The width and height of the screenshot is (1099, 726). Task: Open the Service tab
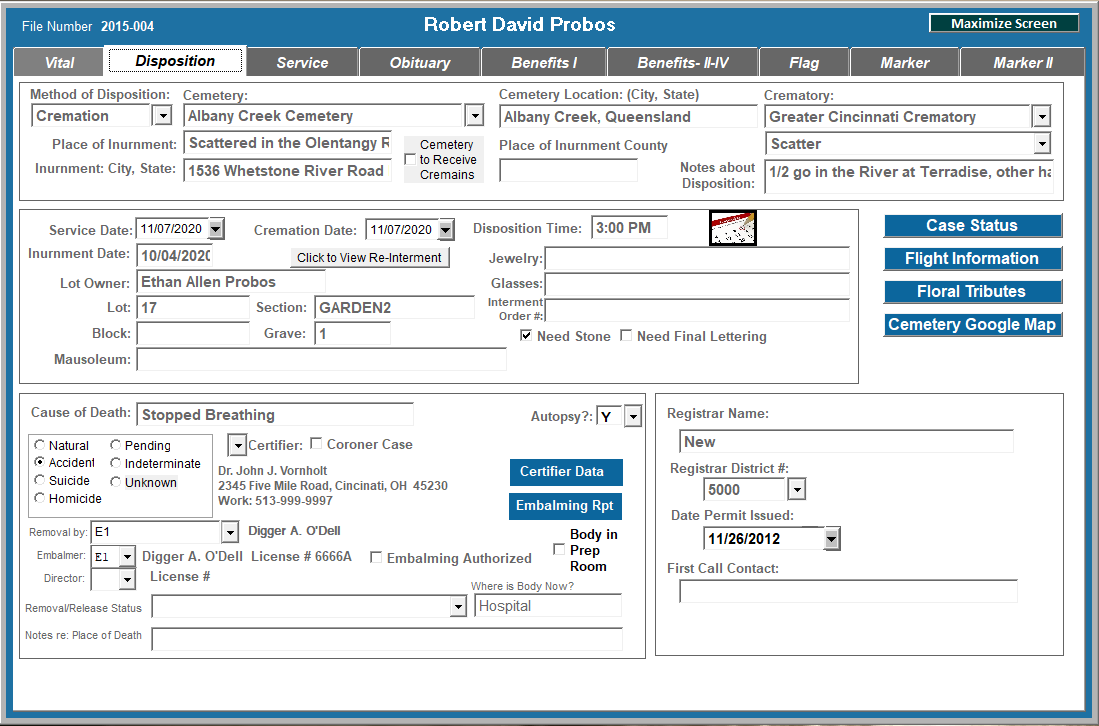pyautogui.click(x=302, y=62)
